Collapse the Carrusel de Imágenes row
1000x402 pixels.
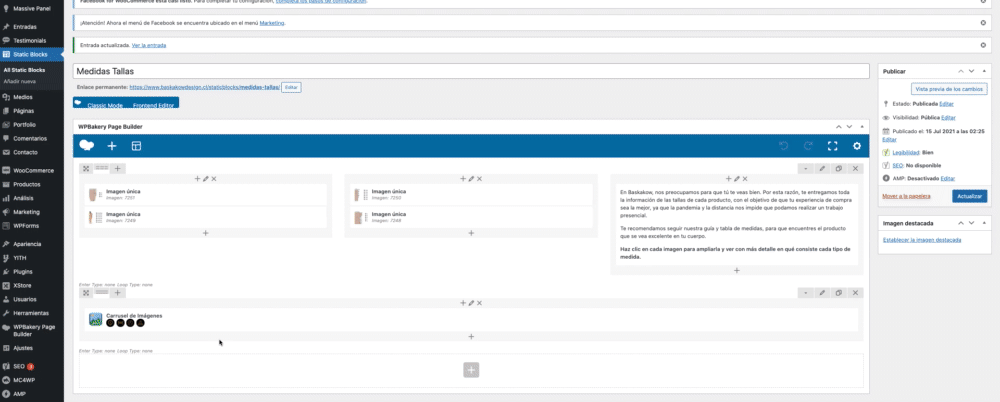(806, 293)
